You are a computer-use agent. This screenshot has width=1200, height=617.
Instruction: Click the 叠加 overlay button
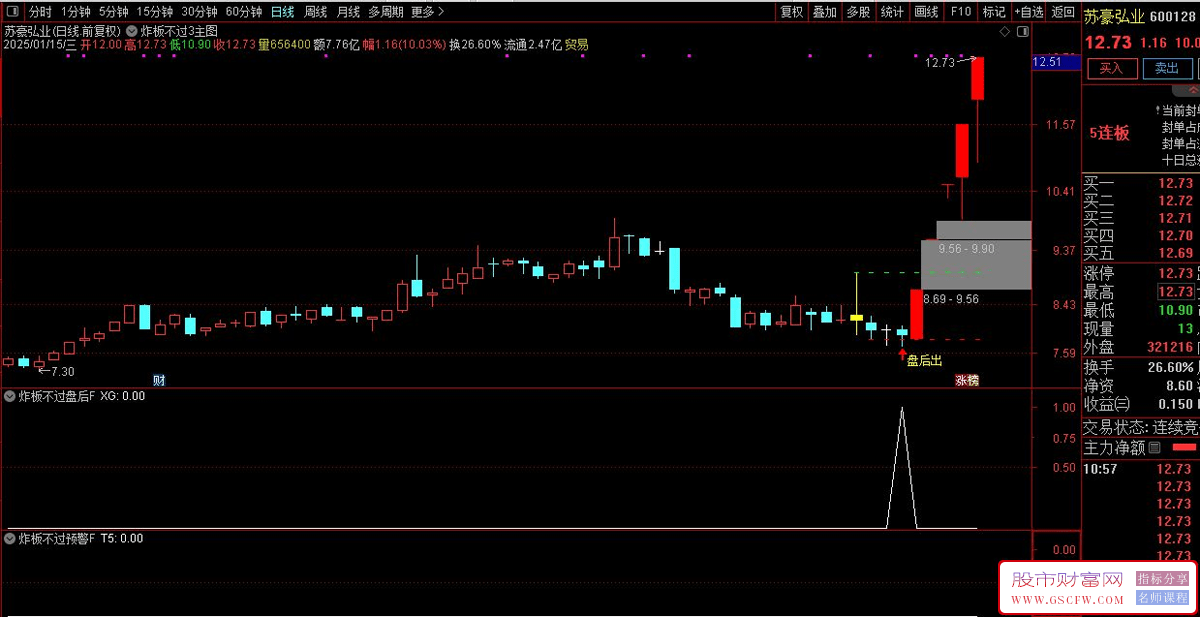pyautogui.click(x=825, y=12)
